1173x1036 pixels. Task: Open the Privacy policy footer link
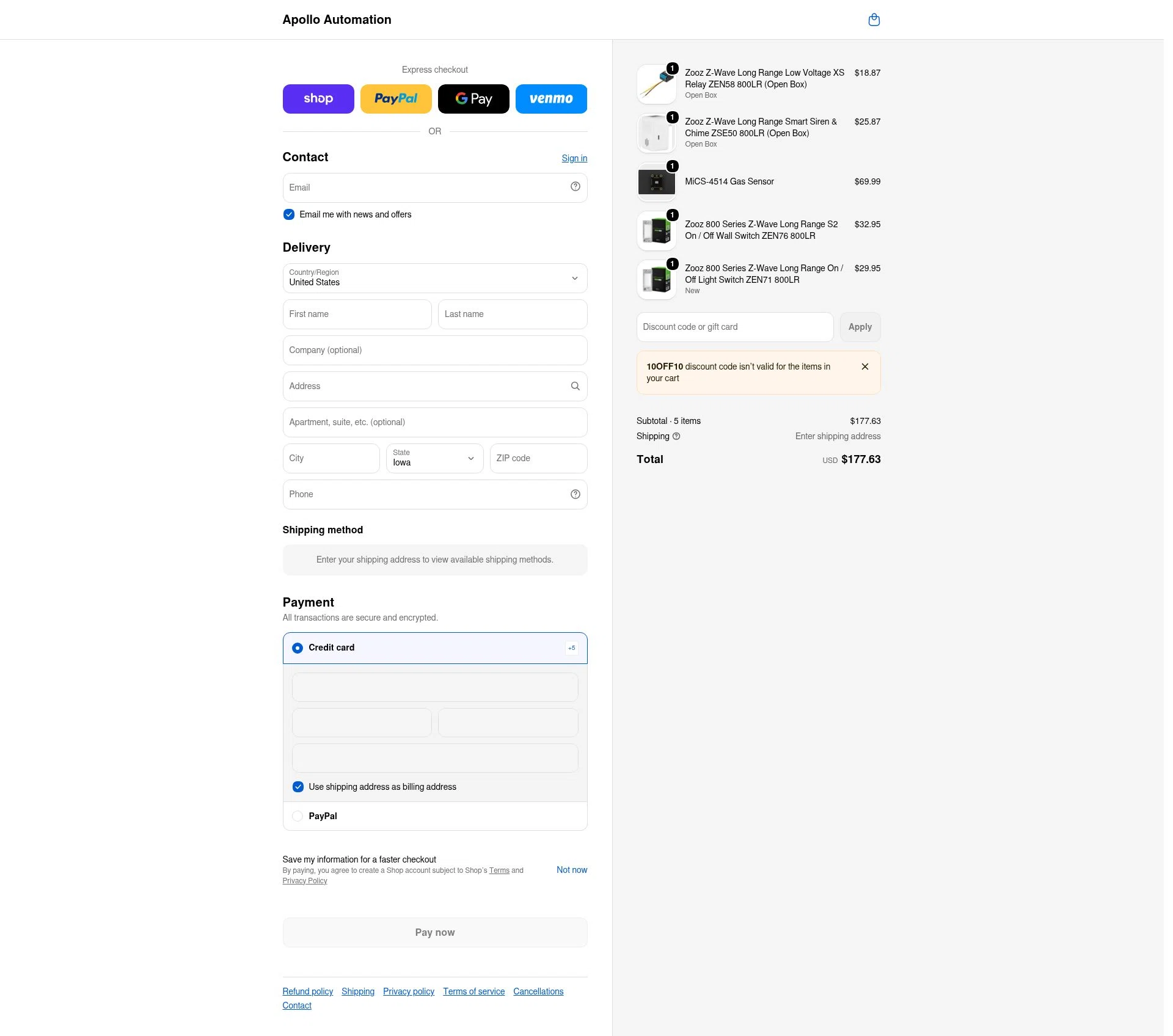click(x=409, y=991)
